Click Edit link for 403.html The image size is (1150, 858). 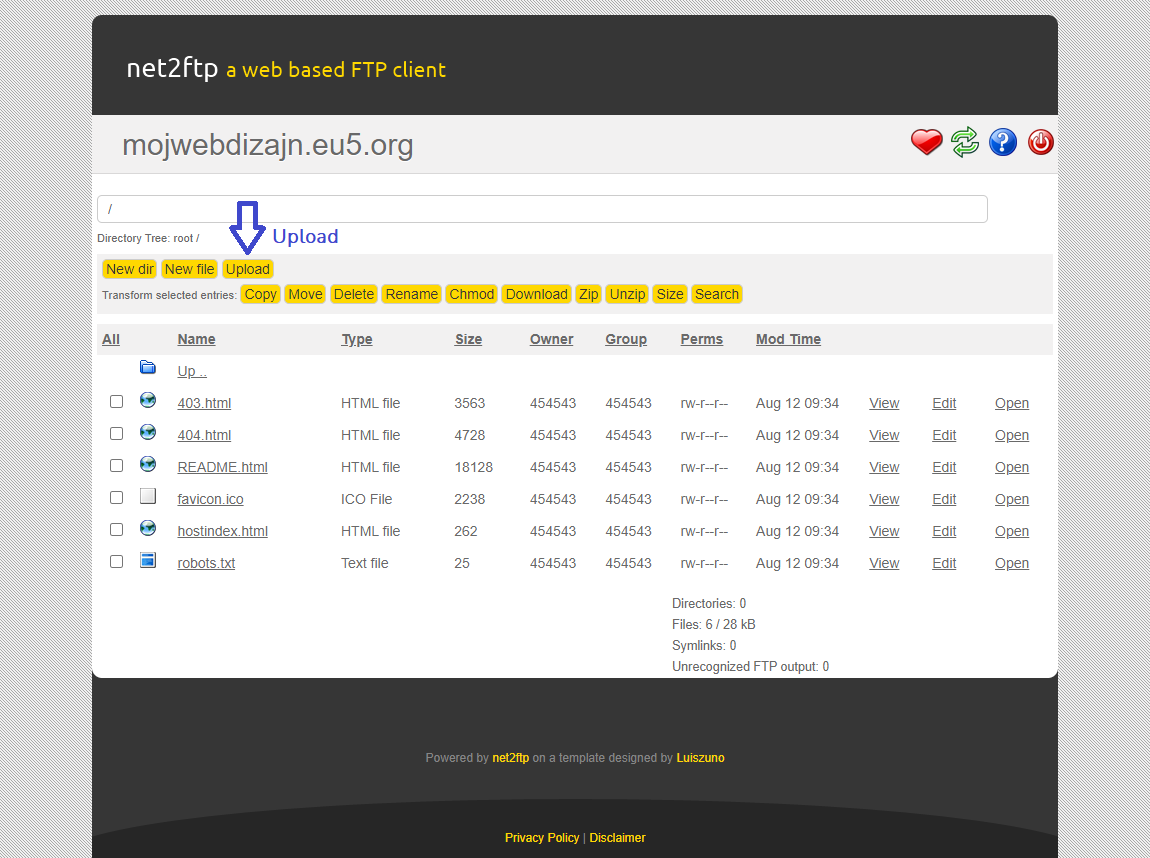tap(944, 403)
